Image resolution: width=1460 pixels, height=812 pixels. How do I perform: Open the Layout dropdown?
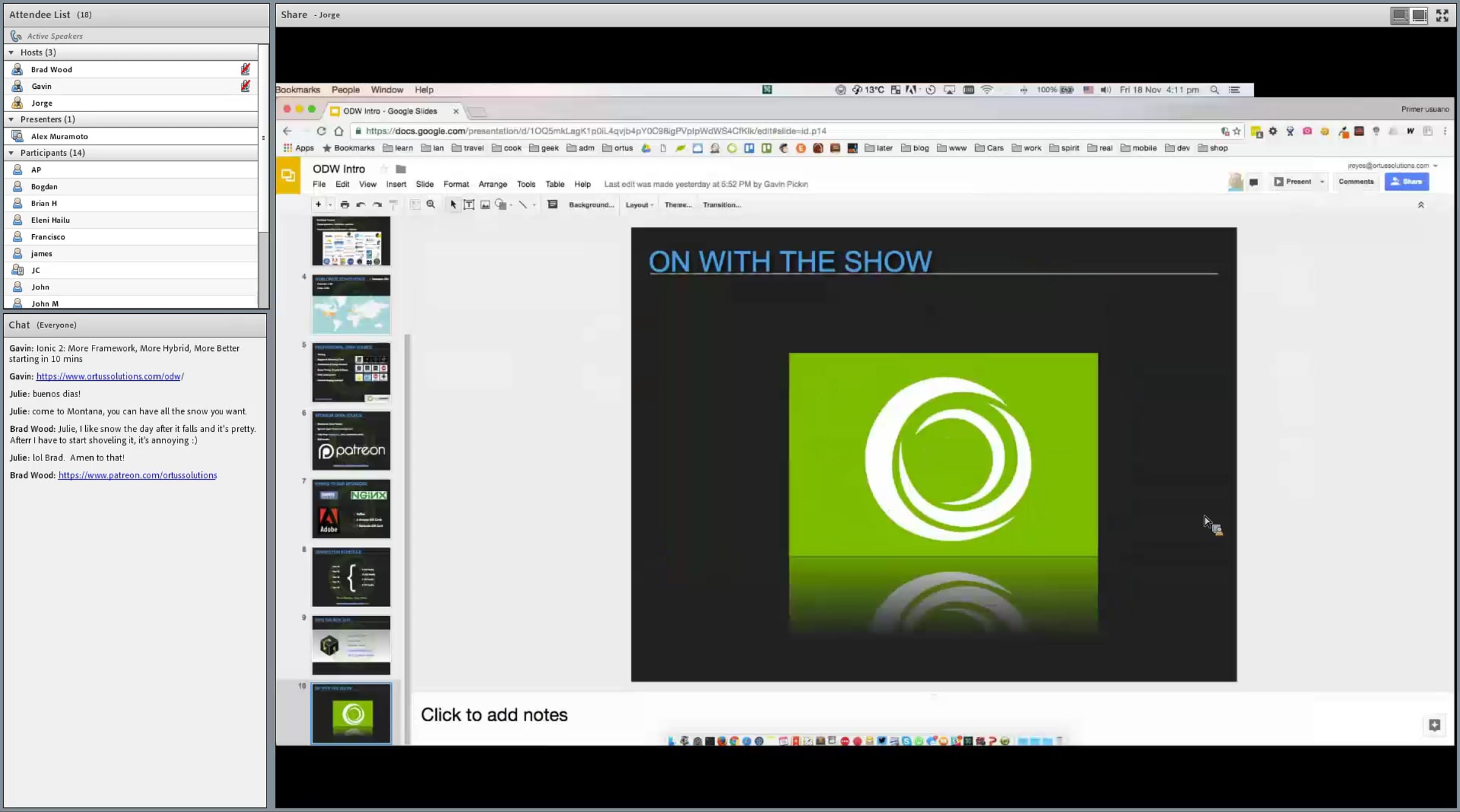click(639, 205)
